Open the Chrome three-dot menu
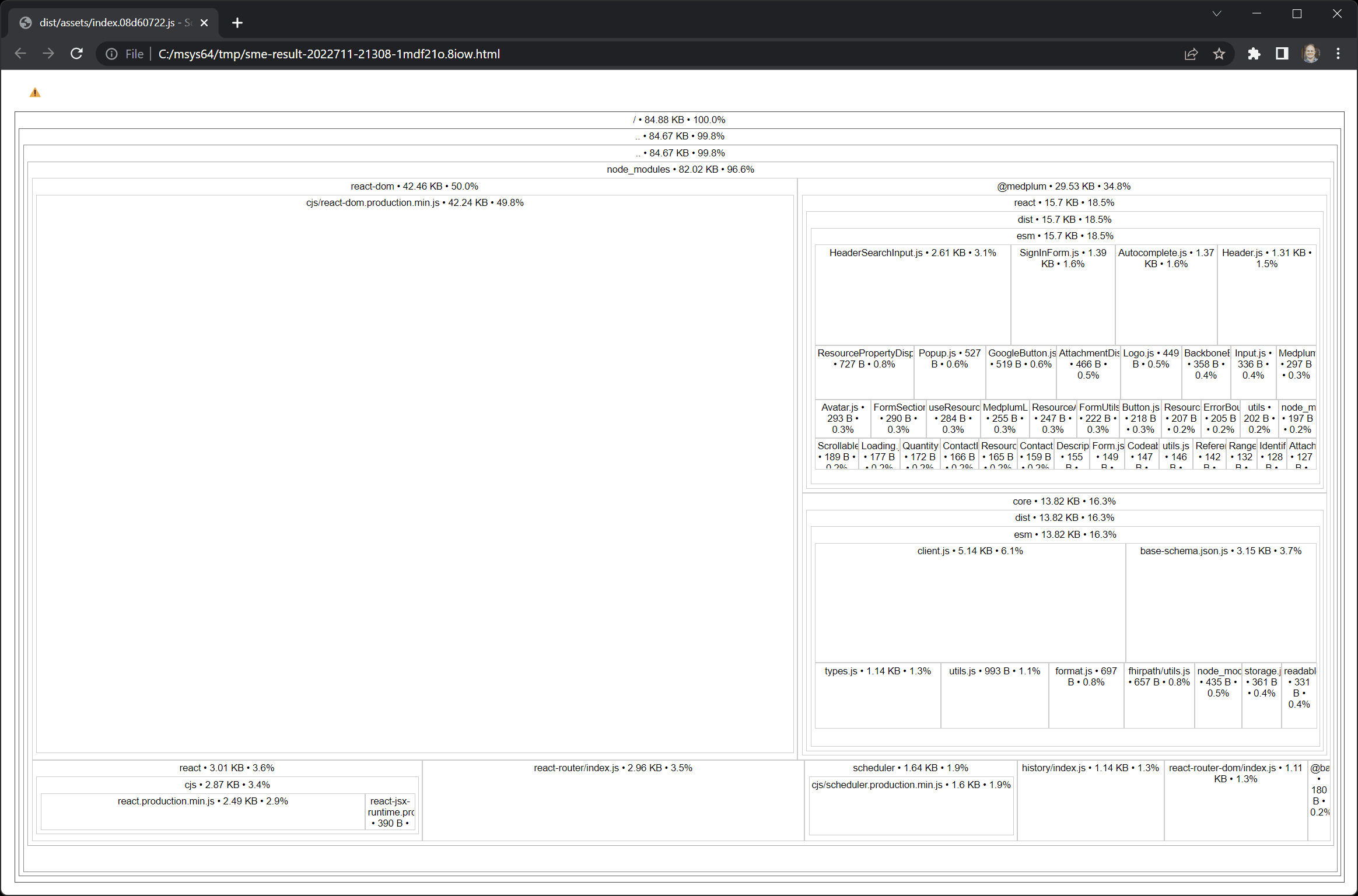 [x=1338, y=54]
